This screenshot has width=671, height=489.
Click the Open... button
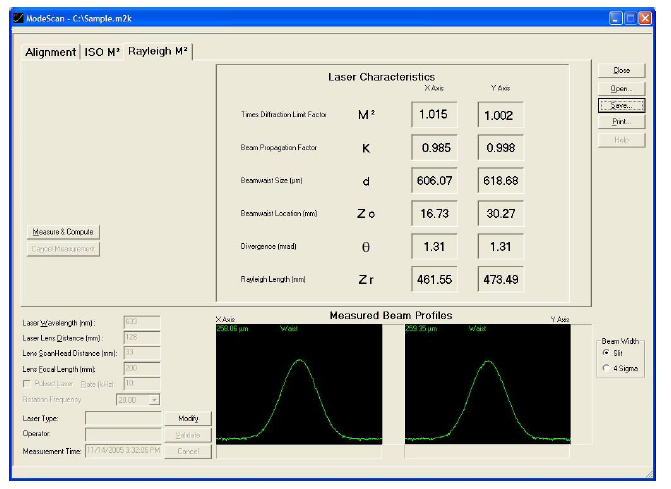[x=621, y=88]
